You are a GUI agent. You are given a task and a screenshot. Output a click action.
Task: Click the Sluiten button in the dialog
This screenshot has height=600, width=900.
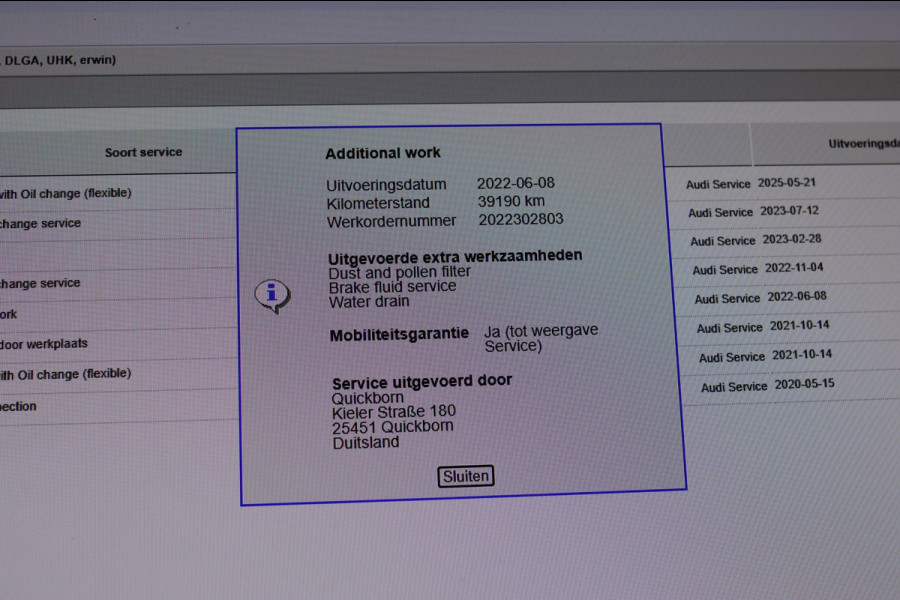(466, 476)
